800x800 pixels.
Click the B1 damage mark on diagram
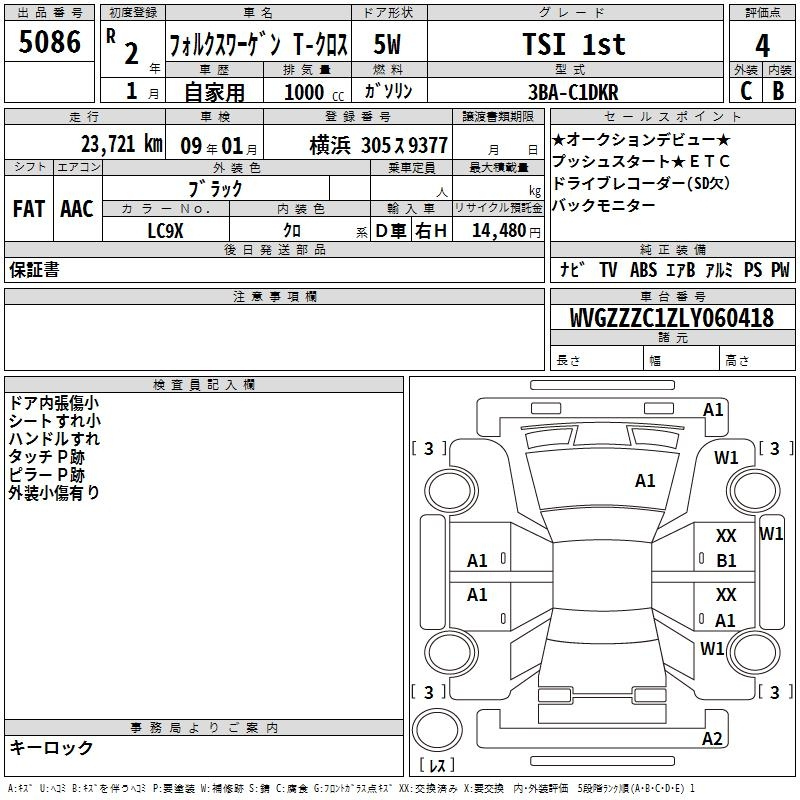click(x=726, y=561)
